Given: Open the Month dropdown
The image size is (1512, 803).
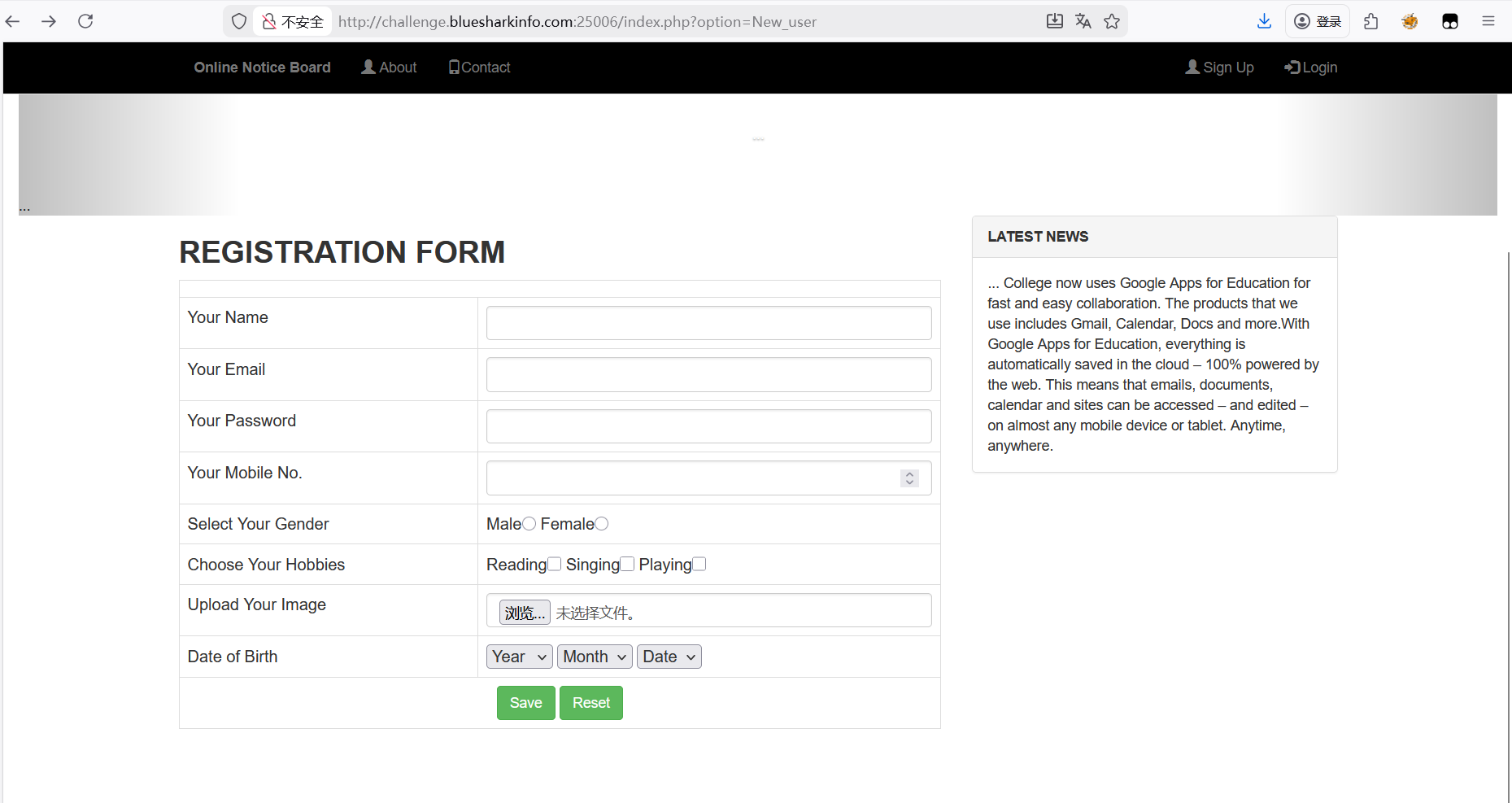Looking at the screenshot, I should tap(594, 657).
